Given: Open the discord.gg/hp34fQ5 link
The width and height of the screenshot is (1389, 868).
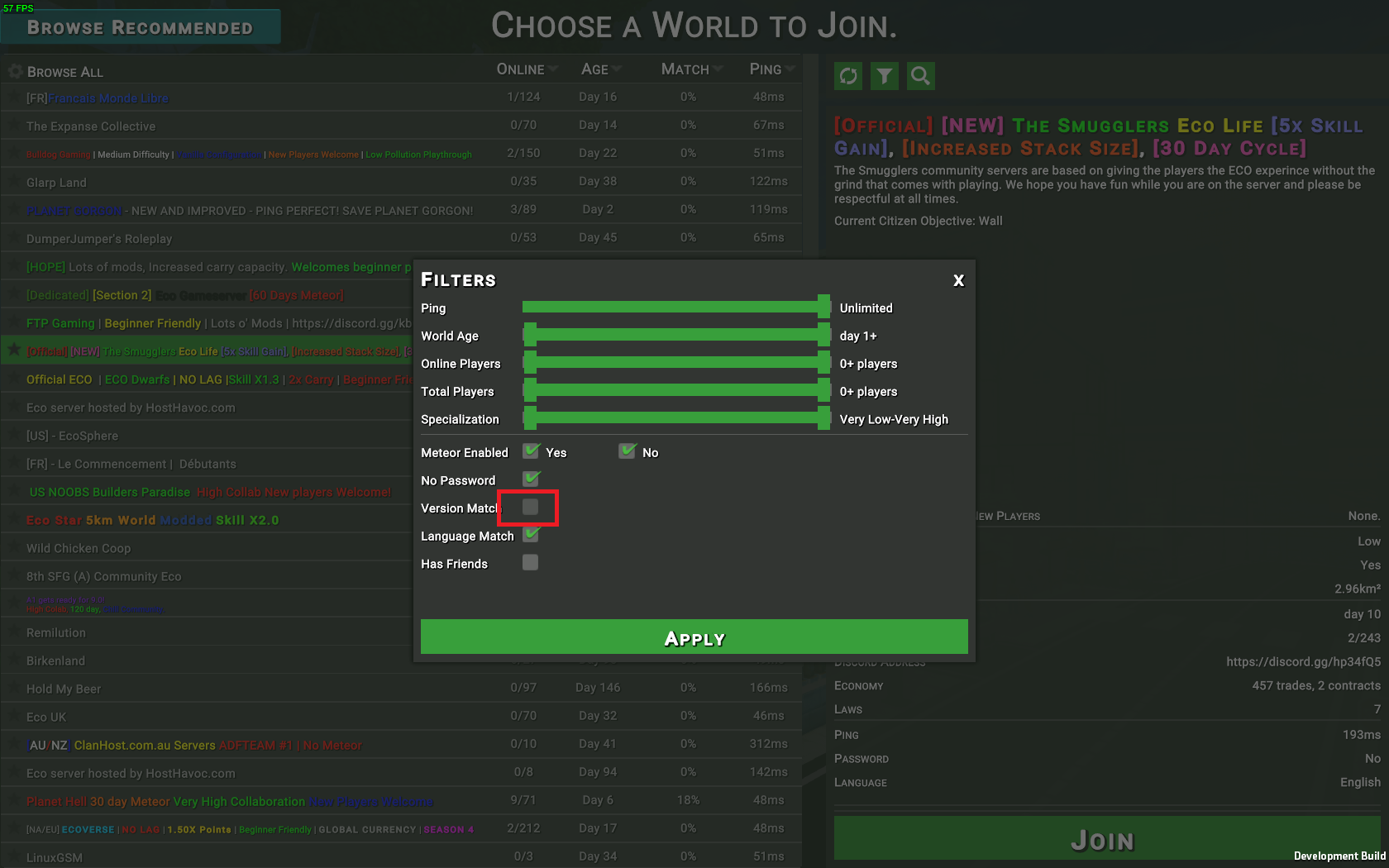Looking at the screenshot, I should coord(1303,662).
